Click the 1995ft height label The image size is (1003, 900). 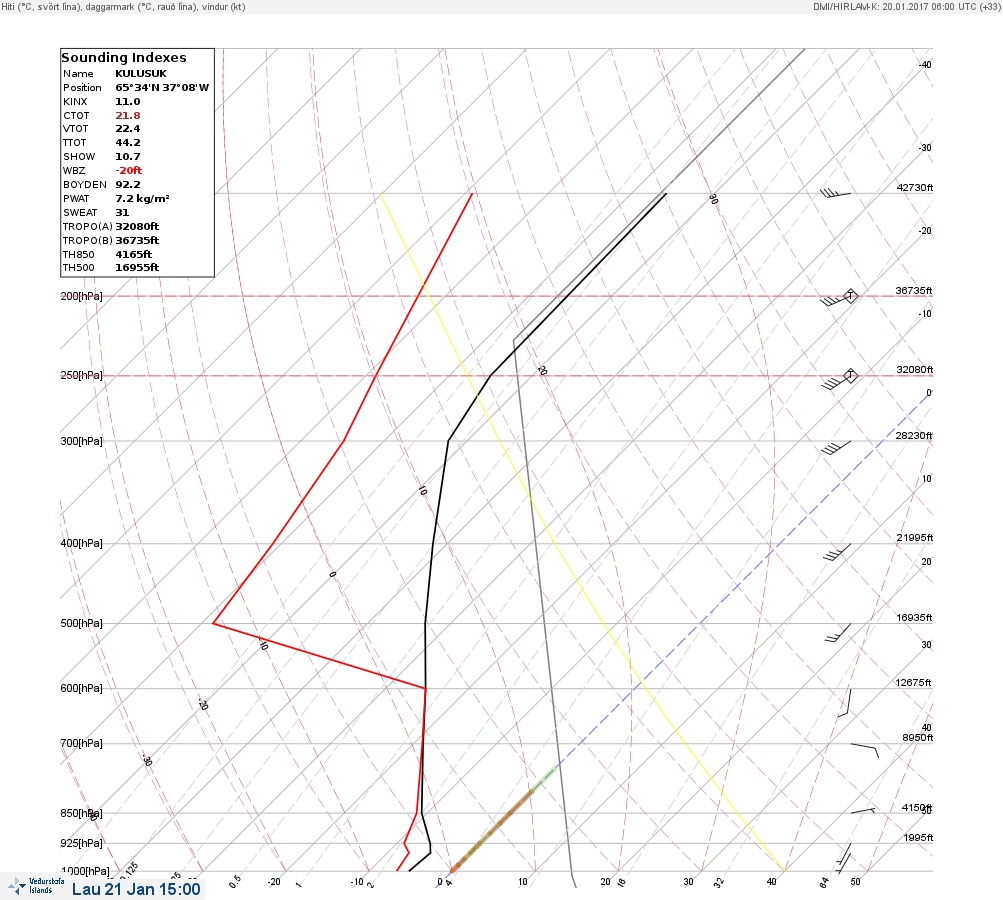(x=918, y=837)
